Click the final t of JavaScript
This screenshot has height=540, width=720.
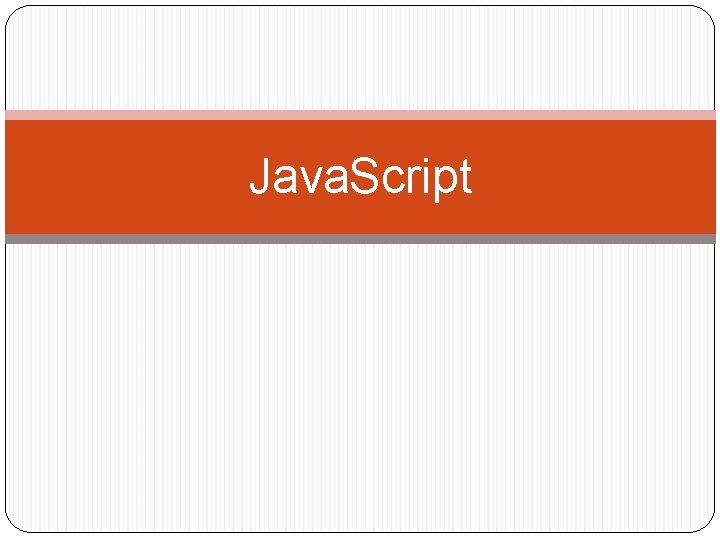[x=466, y=177]
